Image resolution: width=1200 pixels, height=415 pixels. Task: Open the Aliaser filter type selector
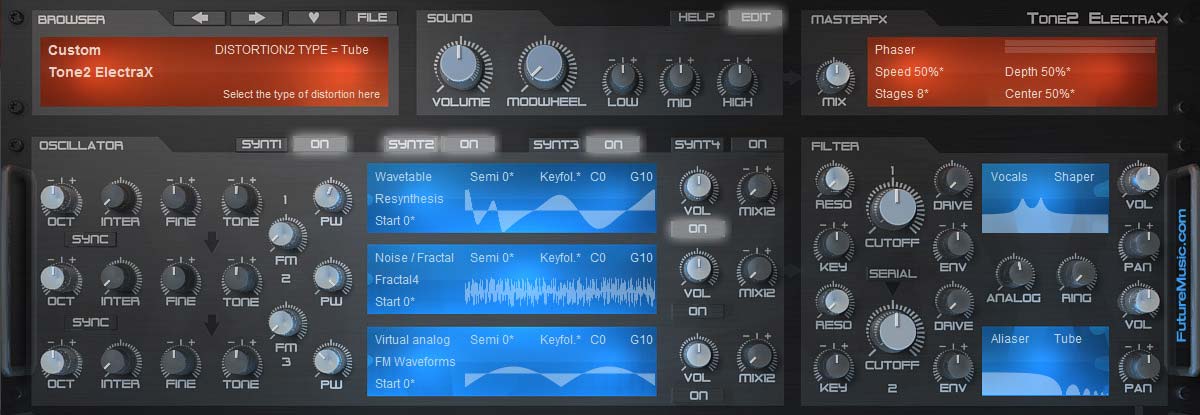click(x=1010, y=340)
